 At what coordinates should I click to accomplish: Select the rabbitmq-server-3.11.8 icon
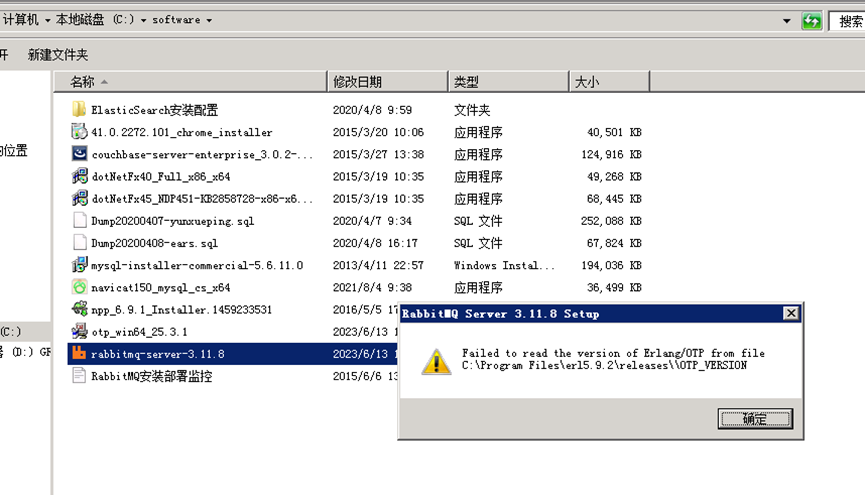click(x=79, y=353)
